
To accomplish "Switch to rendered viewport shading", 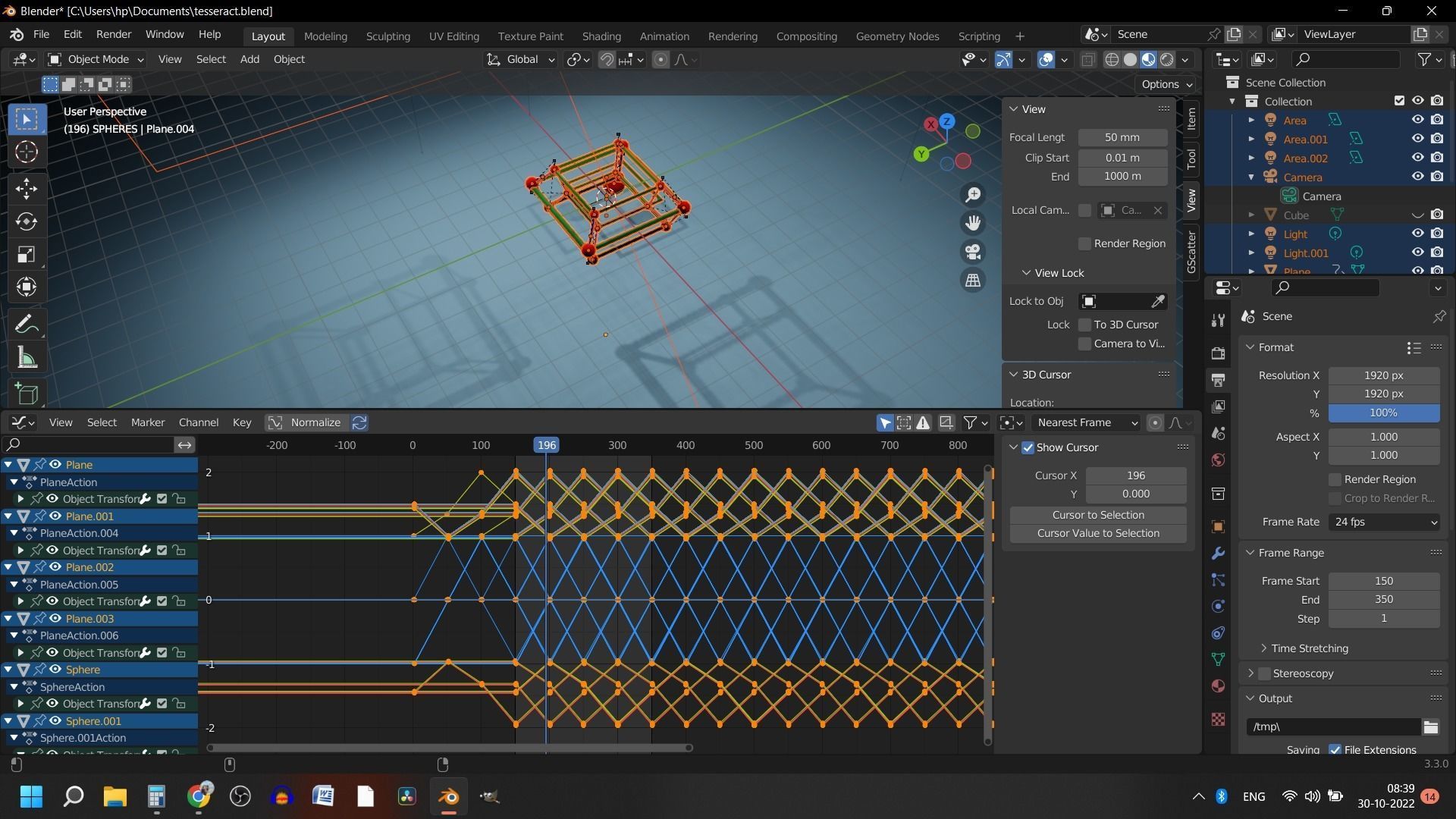I will [1167, 60].
